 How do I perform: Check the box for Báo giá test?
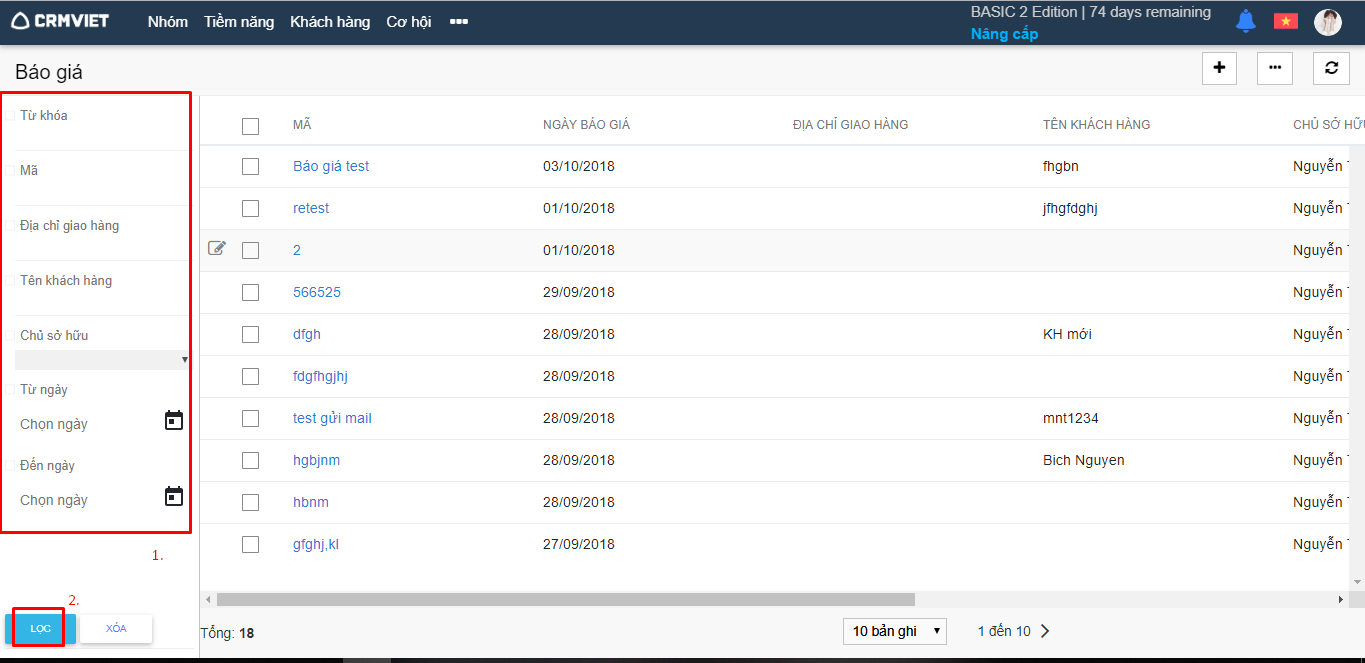pyautogui.click(x=250, y=167)
